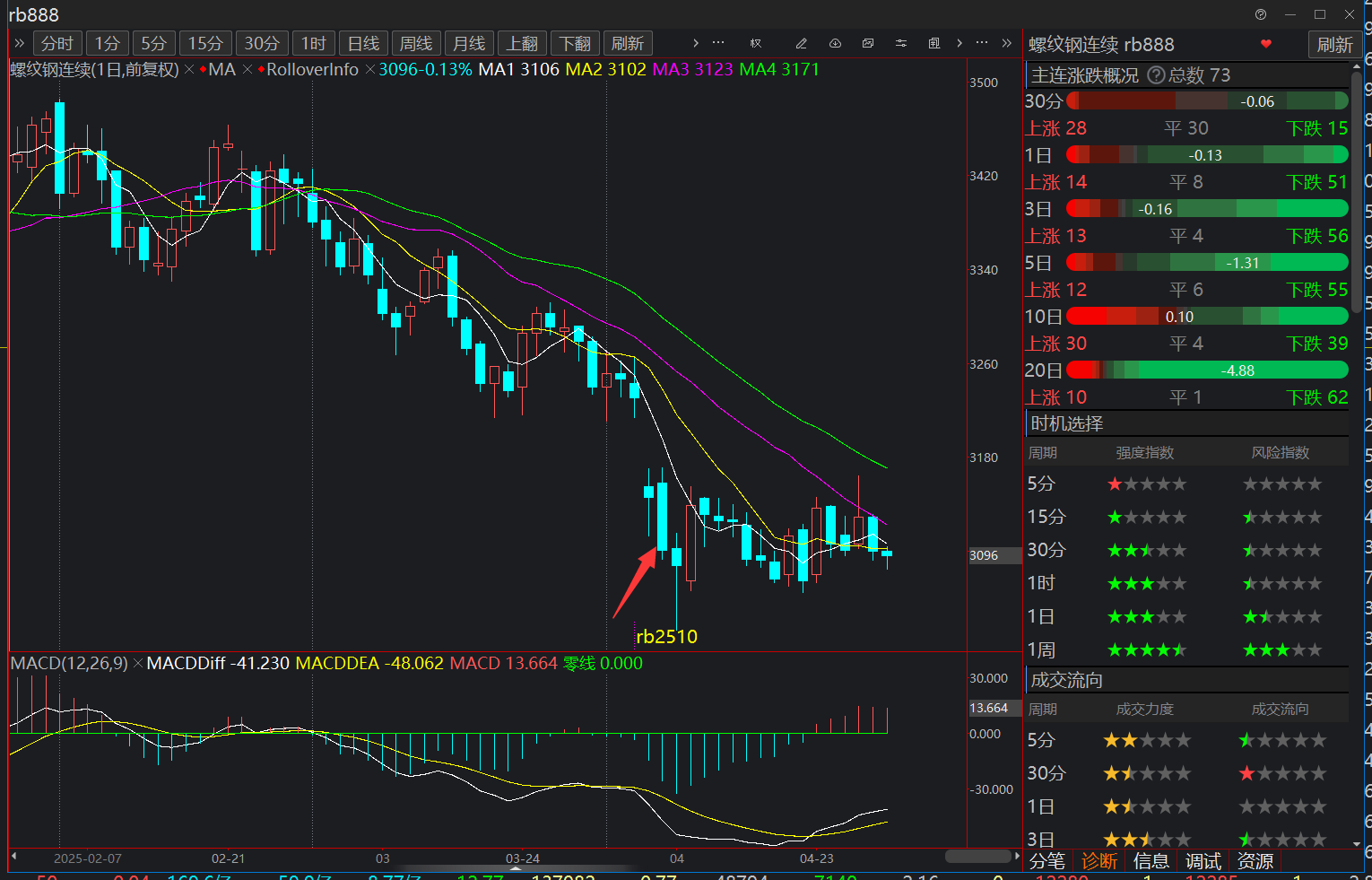
Task: Click the side panel 刷新 button
Action: (x=1334, y=45)
